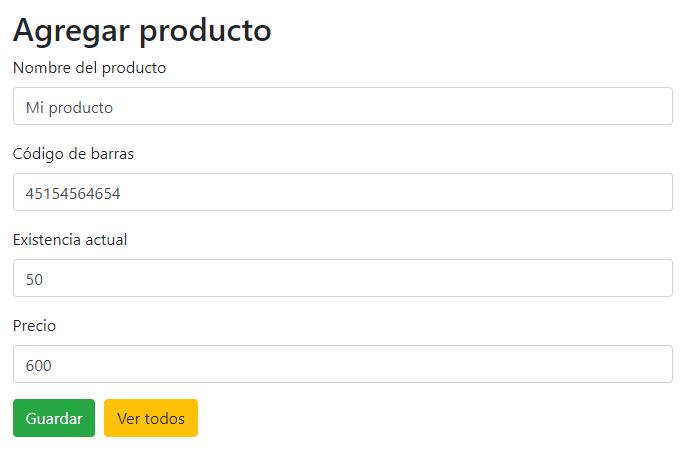Click the 'Código de barras' label text
Viewport: 684px width, 449px height.
point(73,154)
